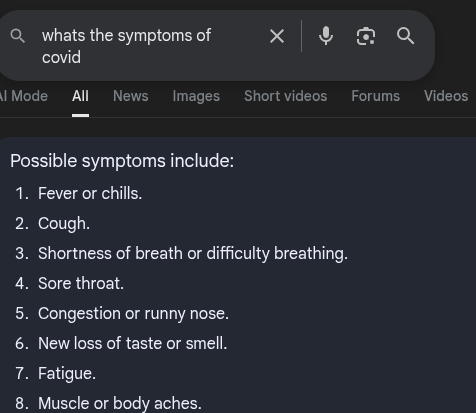
Task: Switch to the Images tab
Action: click(196, 96)
